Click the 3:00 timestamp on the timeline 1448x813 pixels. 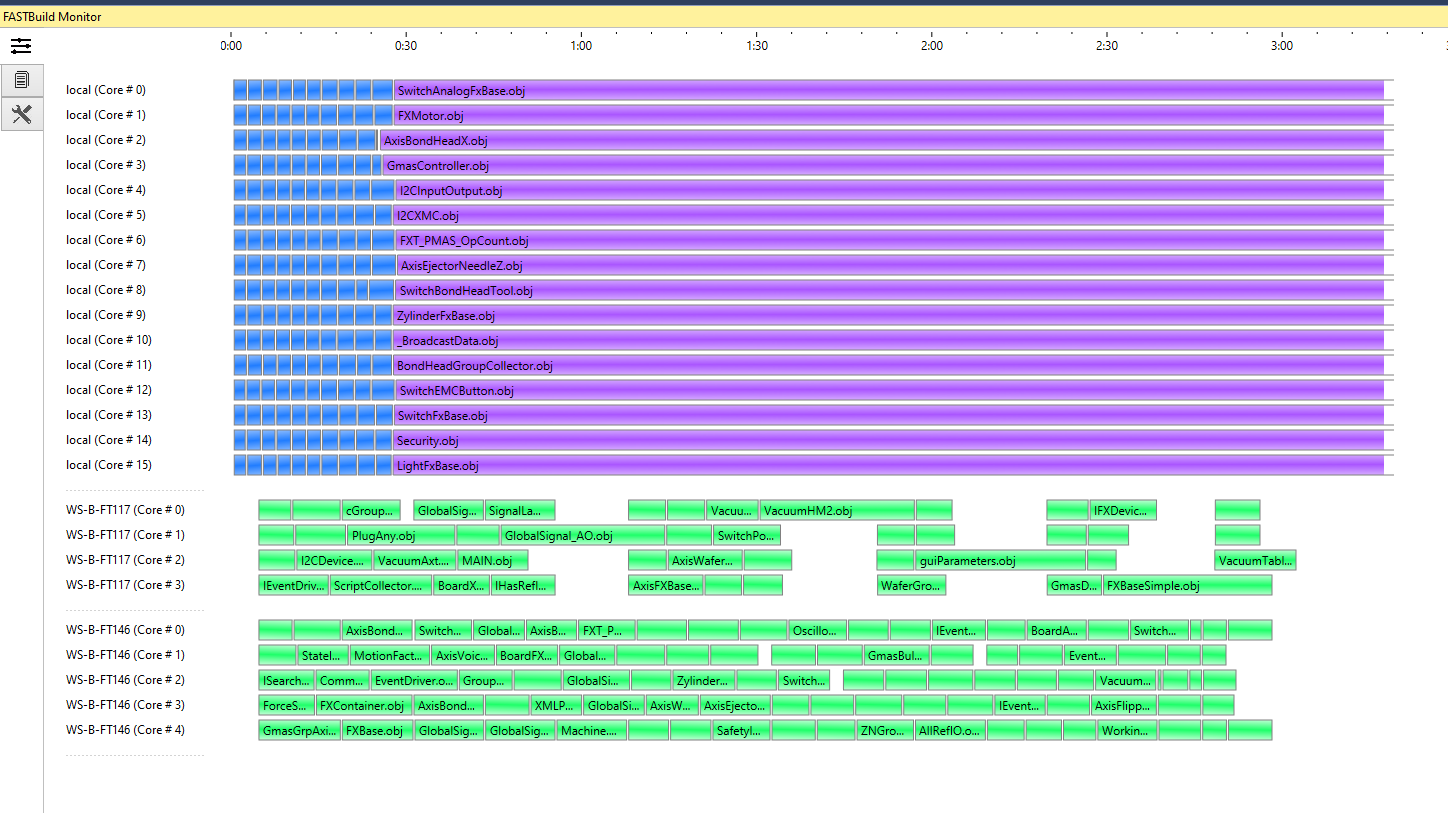click(1281, 45)
